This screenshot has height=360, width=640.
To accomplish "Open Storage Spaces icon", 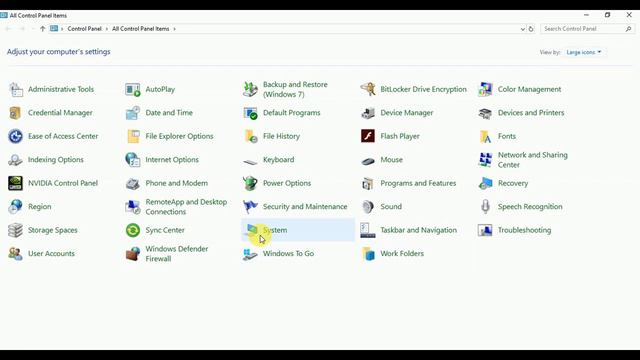I will click(16, 230).
